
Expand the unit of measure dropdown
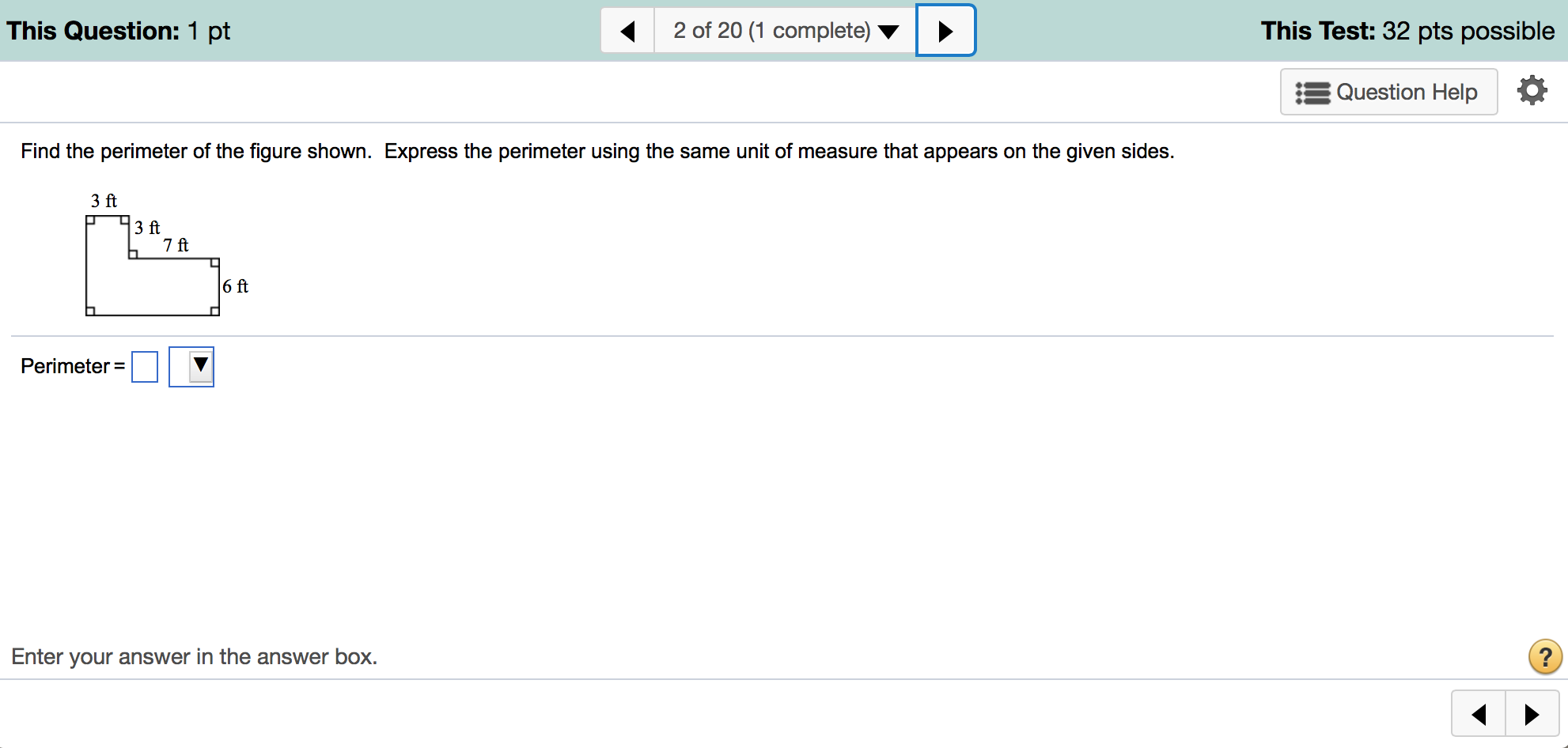pyautogui.click(x=192, y=367)
